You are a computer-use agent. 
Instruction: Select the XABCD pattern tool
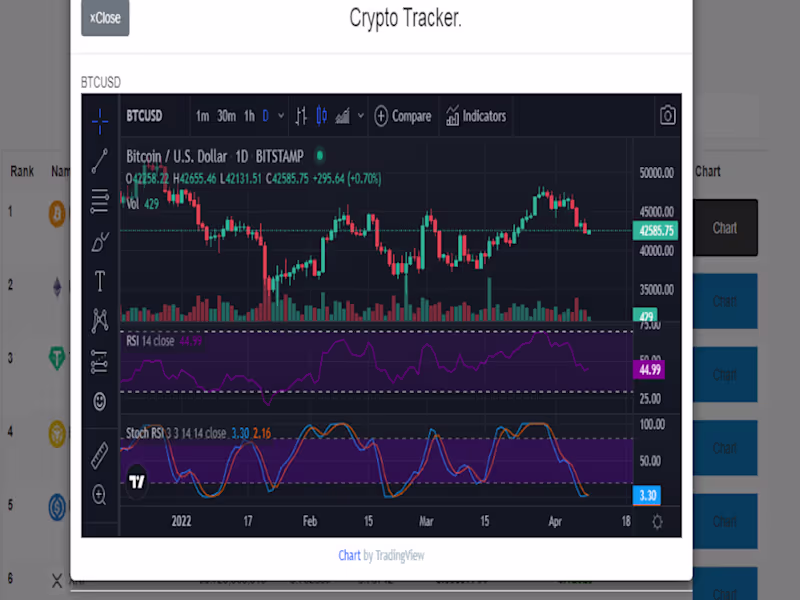99,319
